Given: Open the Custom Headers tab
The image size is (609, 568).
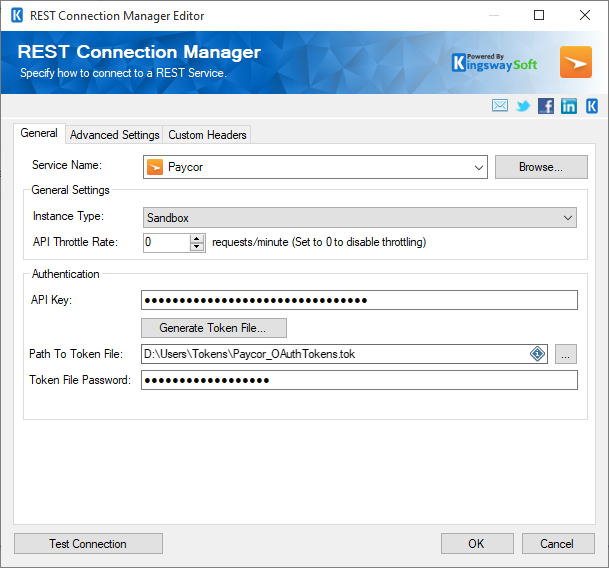Looking at the screenshot, I should pyautogui.click(x=207, y=135).
